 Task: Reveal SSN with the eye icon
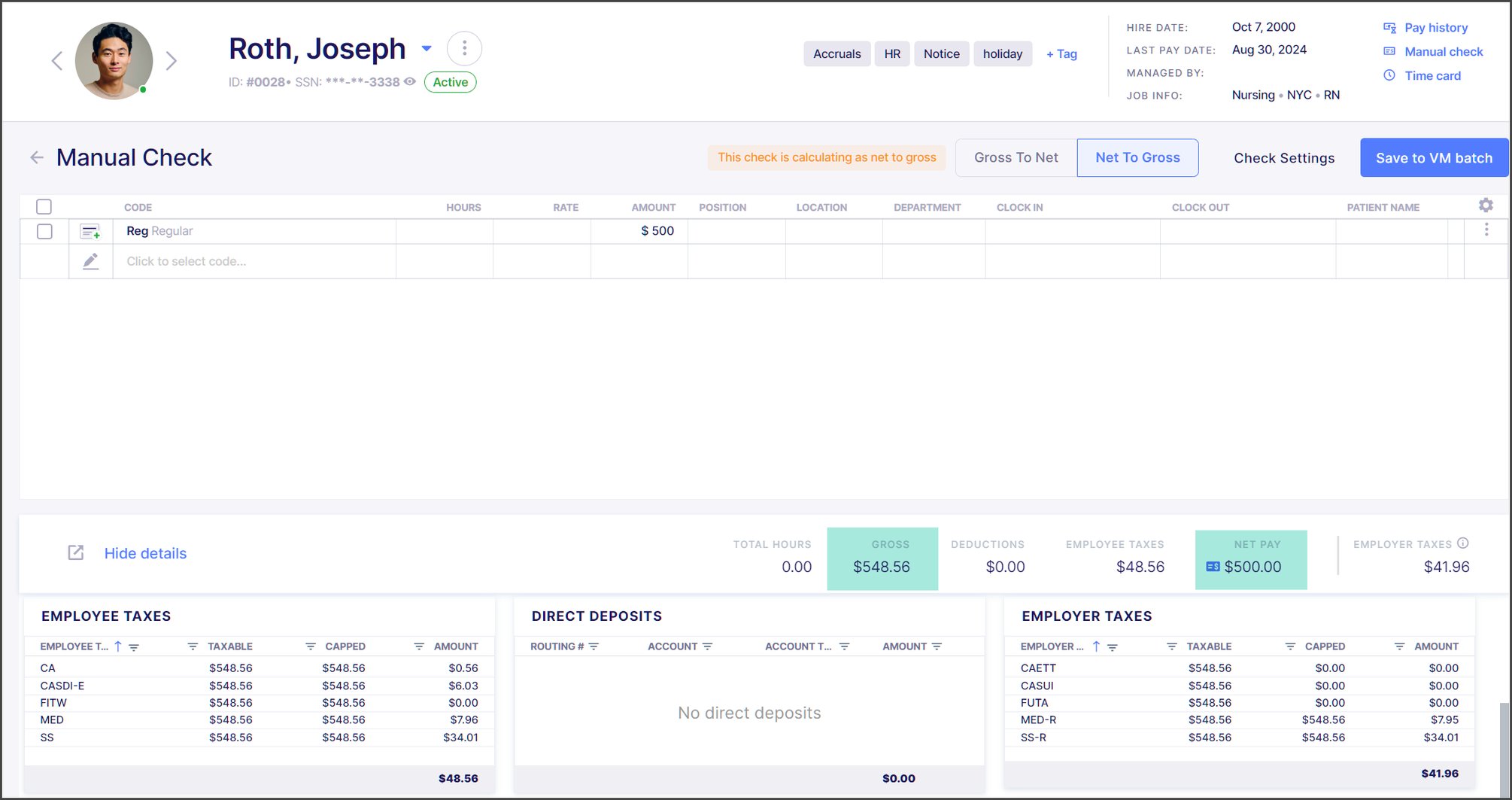point(410,82)
